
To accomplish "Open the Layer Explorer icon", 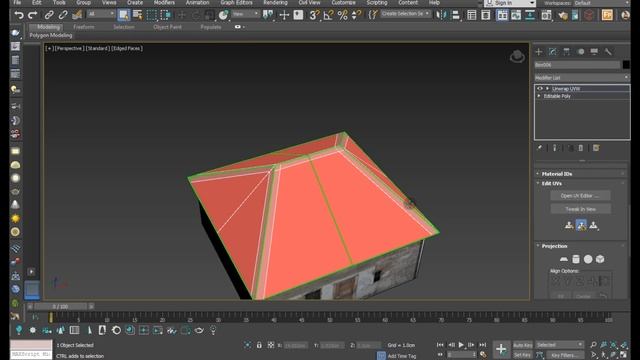I will click(x=486, y=15).
